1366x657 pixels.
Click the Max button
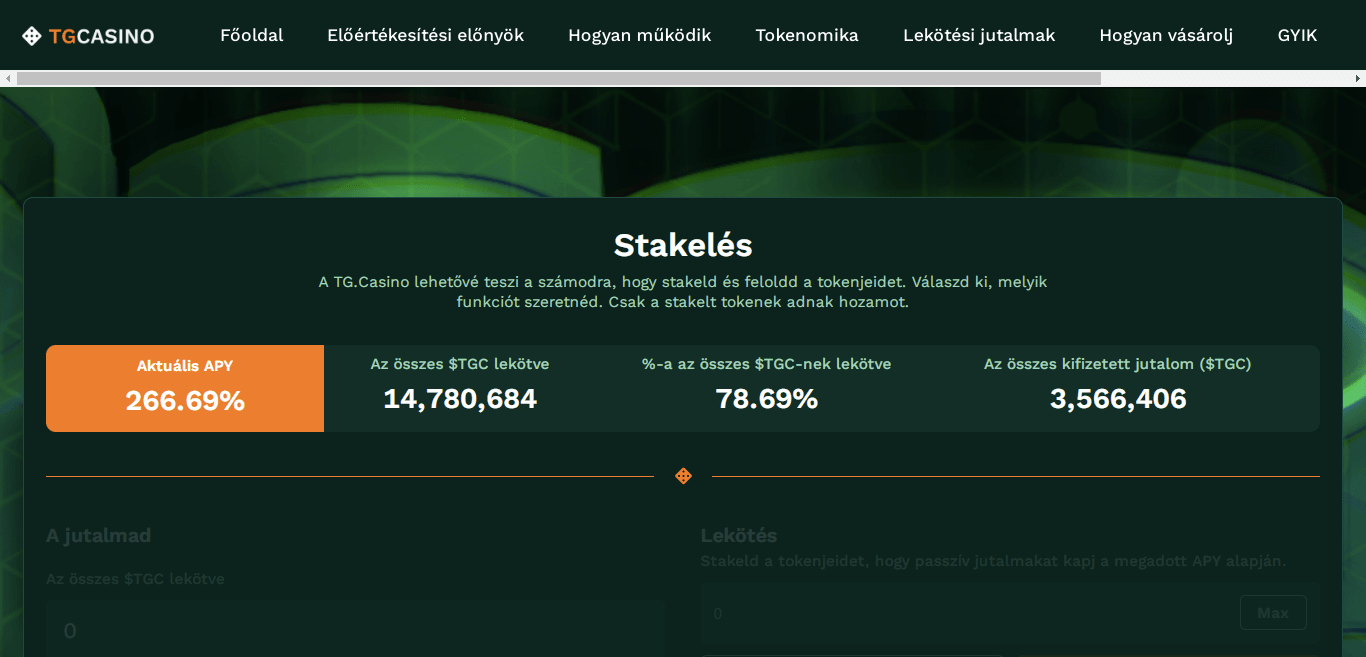coord(1273,613)
